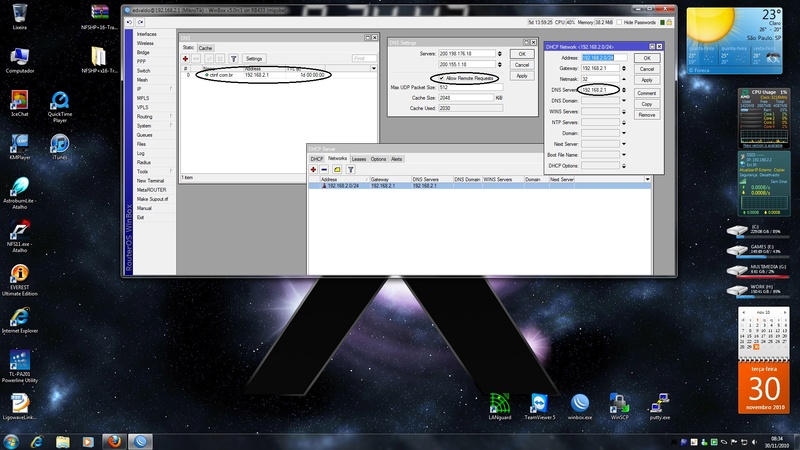Screen dimensions: 800x450
Task: Open column dropdown at right of DHCP Networks table
Action: tap(646, 179)
